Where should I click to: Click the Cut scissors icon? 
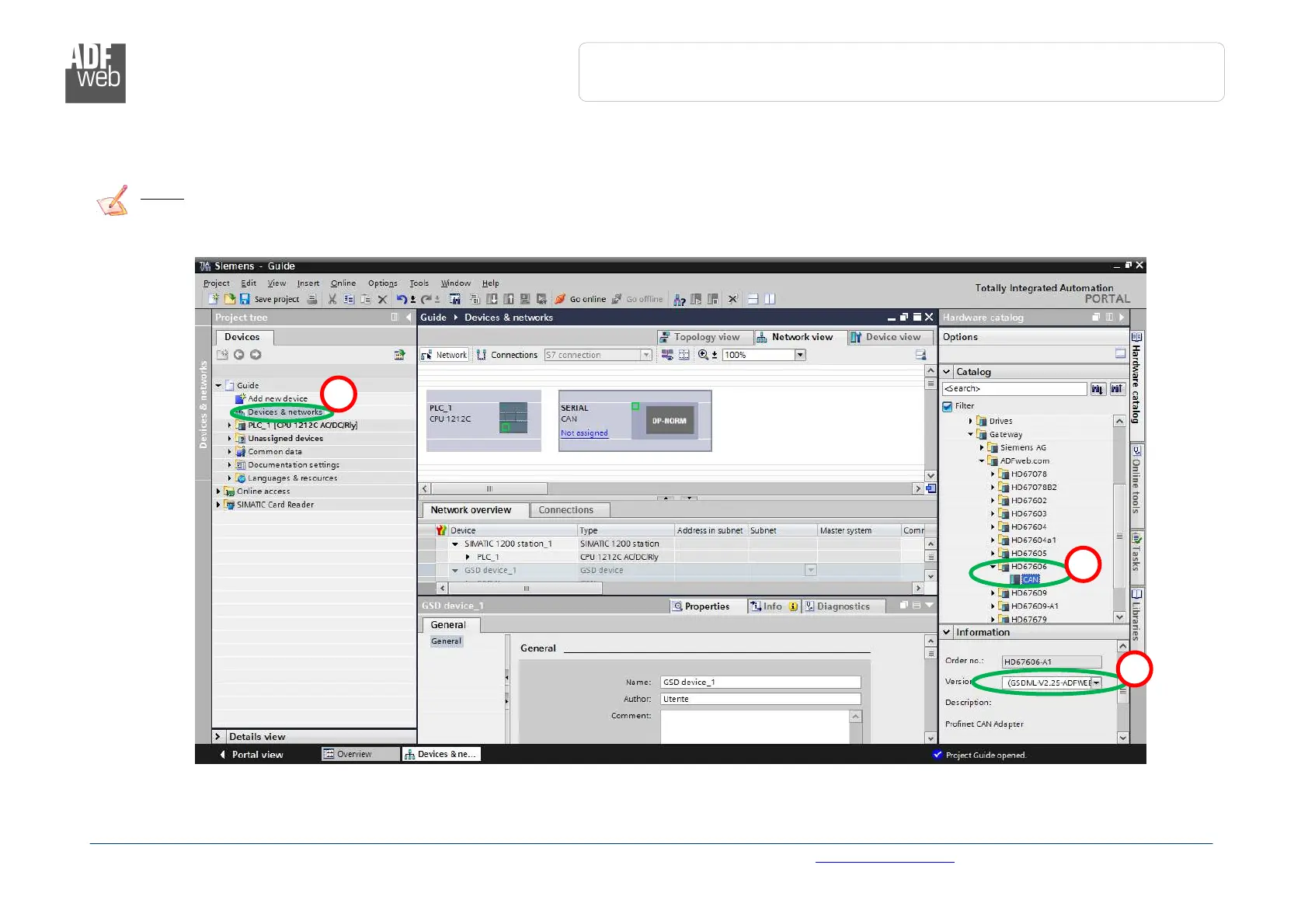332,299
